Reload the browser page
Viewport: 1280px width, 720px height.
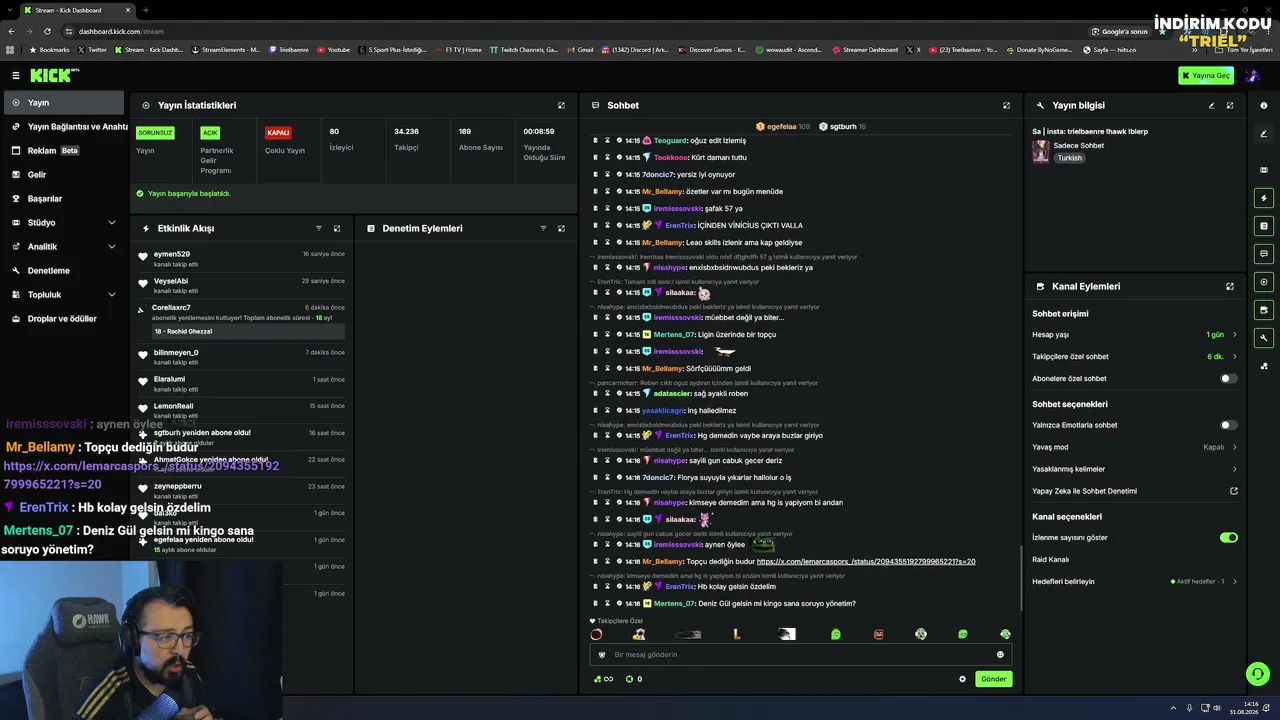[x=47, y=31]
